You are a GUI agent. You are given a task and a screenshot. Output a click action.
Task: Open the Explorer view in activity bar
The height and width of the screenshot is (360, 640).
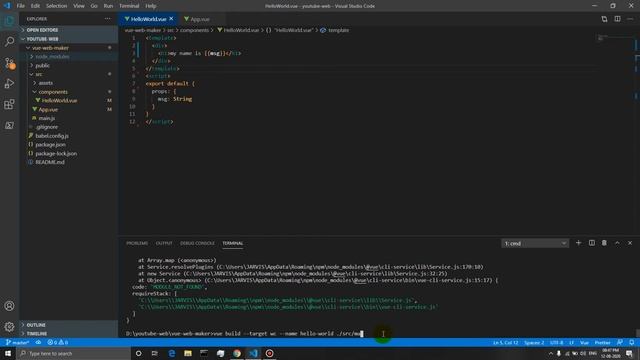click(9, 20)
